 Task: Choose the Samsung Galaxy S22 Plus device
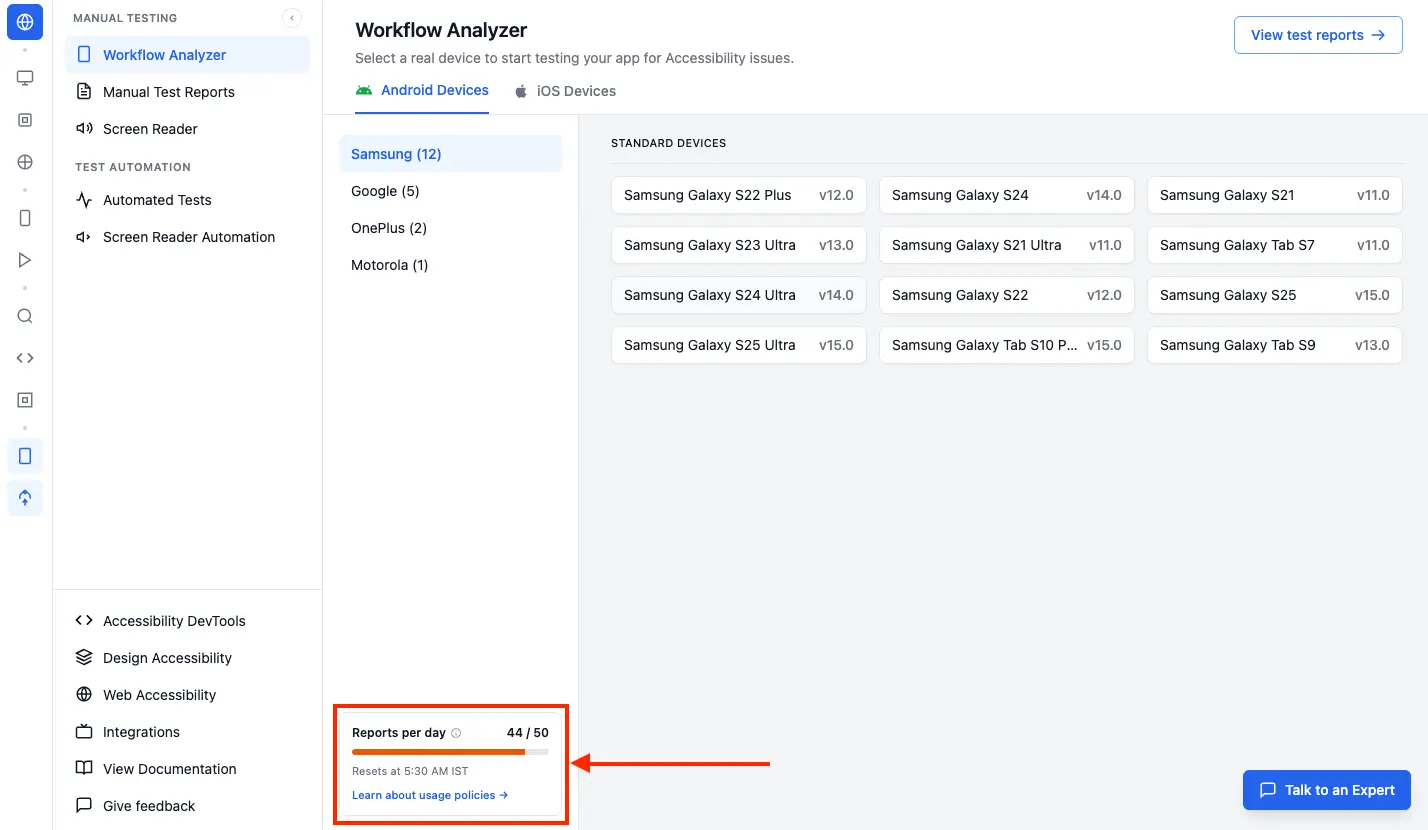(739, 195)
